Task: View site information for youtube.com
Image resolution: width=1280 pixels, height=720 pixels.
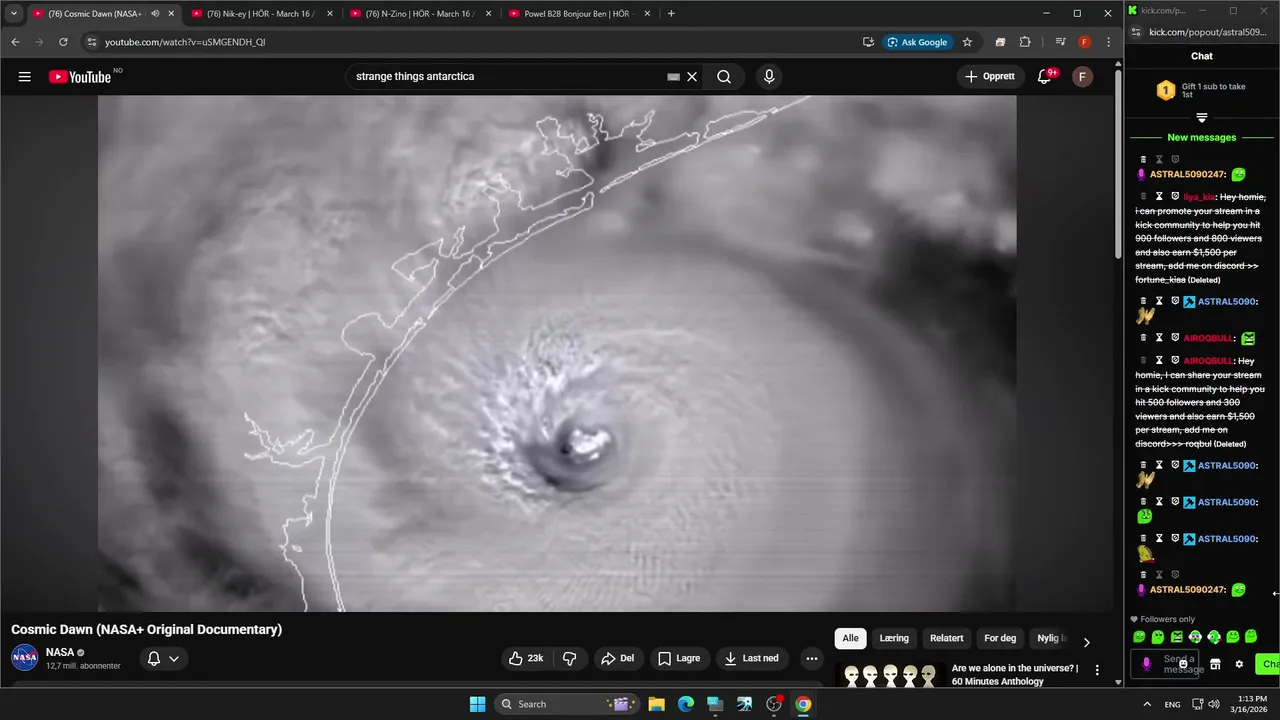Action: point(92,42)
